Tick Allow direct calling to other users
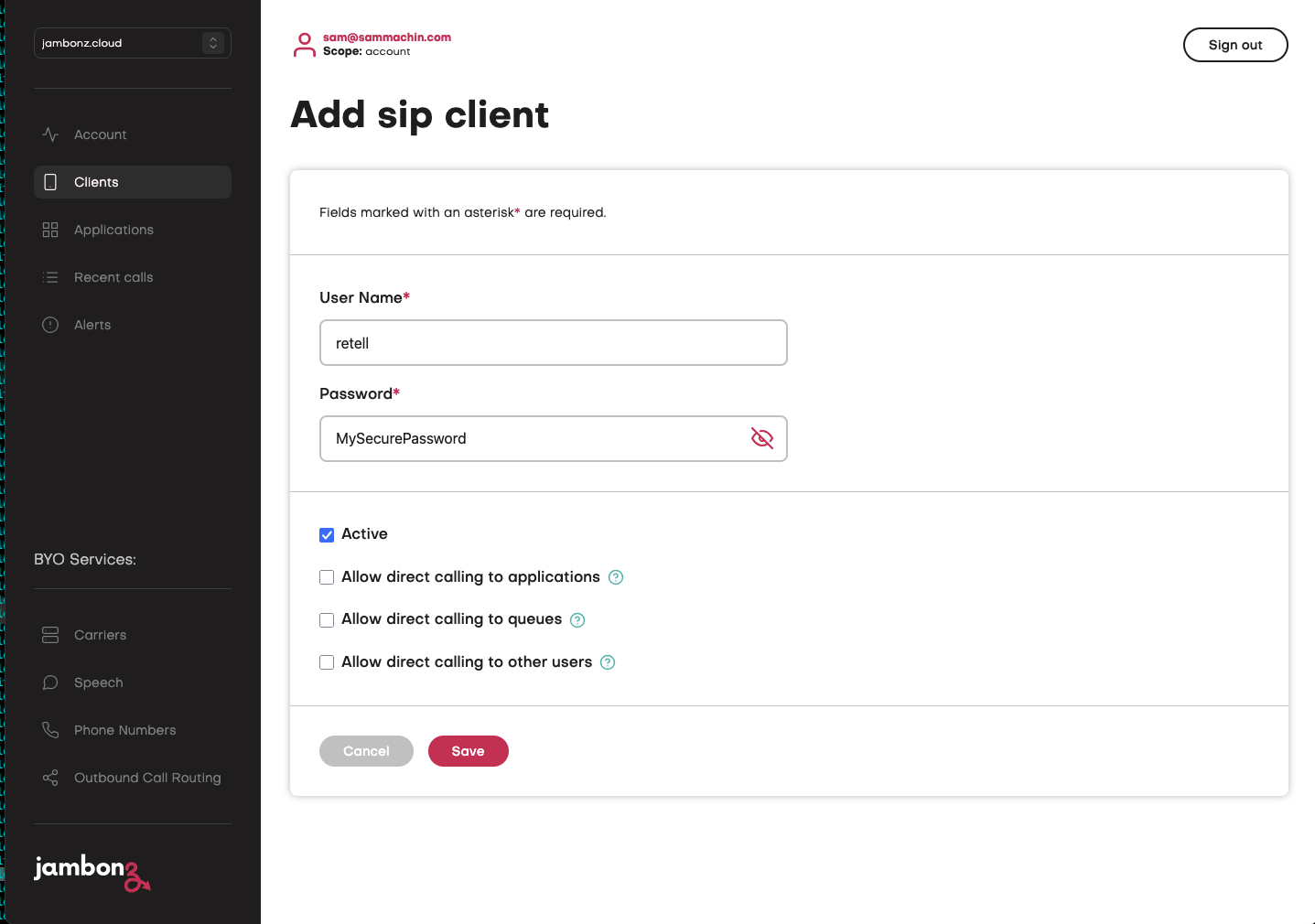The width and height of the screenshot is (1315, 924). coord(327,662)
